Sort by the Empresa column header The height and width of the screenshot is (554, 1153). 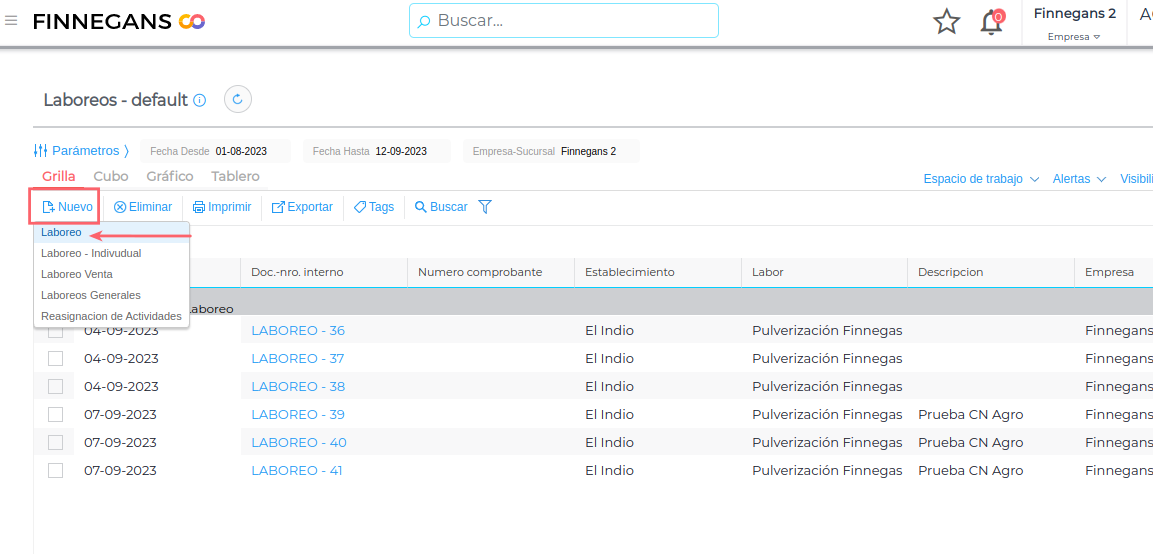(1113, 272)
